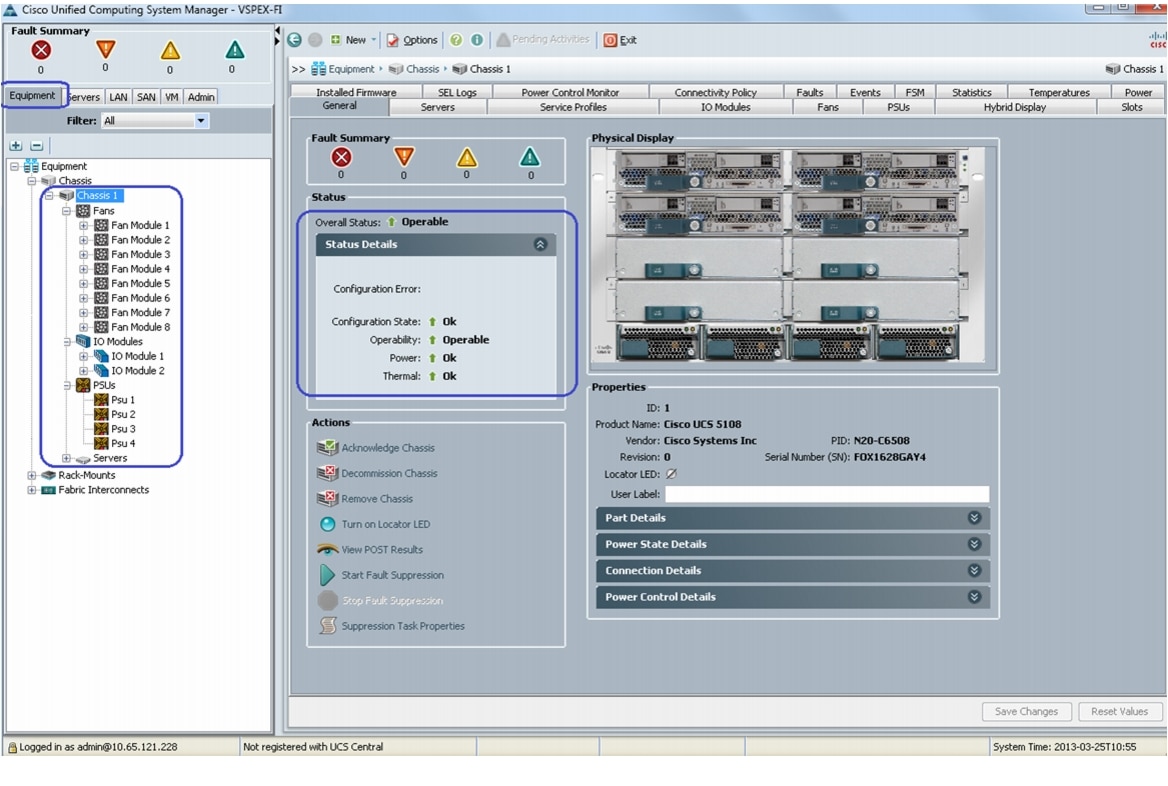Expand Fabric Interconnects tree node

32,490
